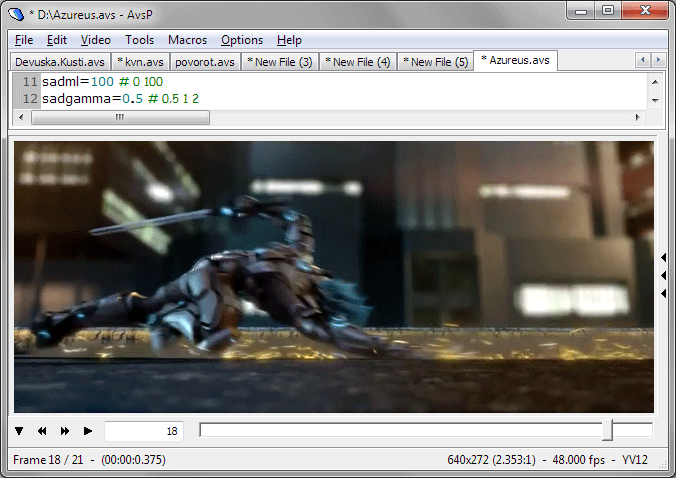The image size is (676, 478).
Task: Switch to the New File (4) tab
Action: click(357, 62)
